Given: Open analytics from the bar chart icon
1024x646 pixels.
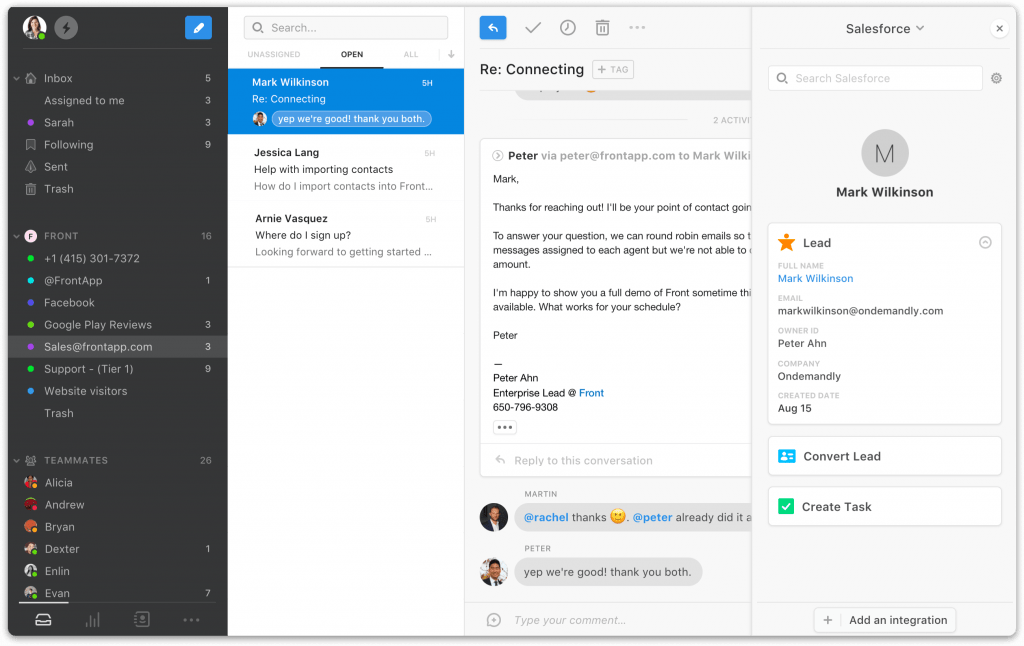Looking at the screenshot, I should point(92,619).
